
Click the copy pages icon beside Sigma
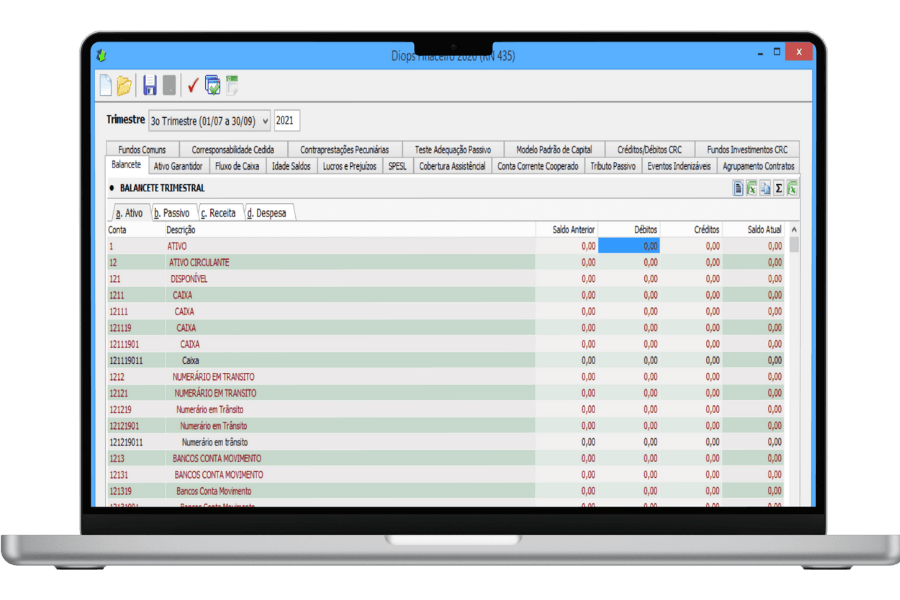click(765, 188)
